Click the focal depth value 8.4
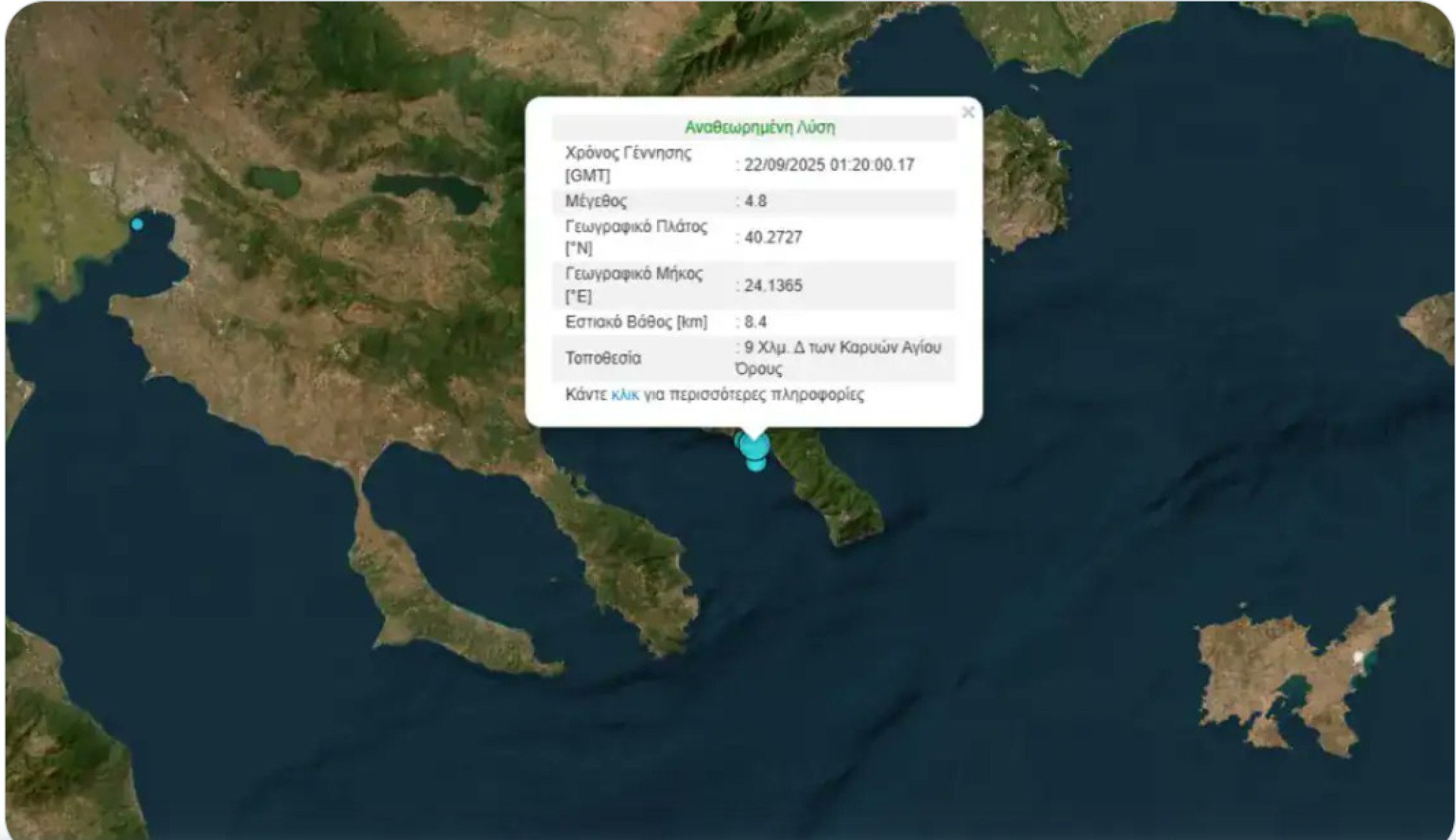1456x840 pixels. [755, 322]
